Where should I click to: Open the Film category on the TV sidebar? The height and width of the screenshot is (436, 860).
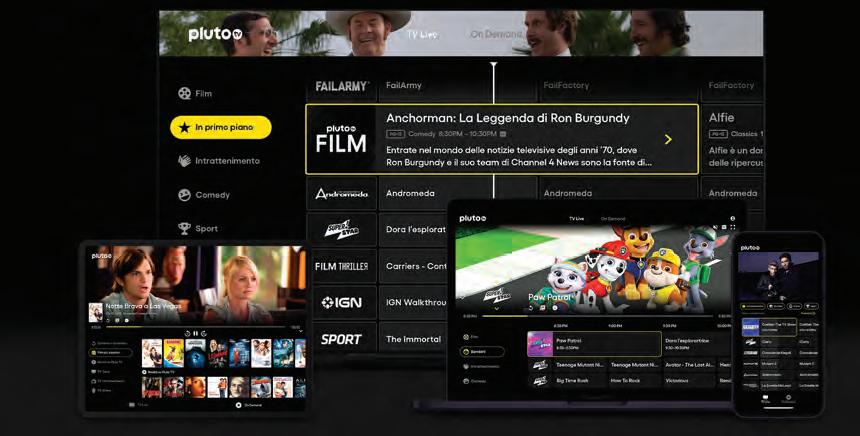195,93
